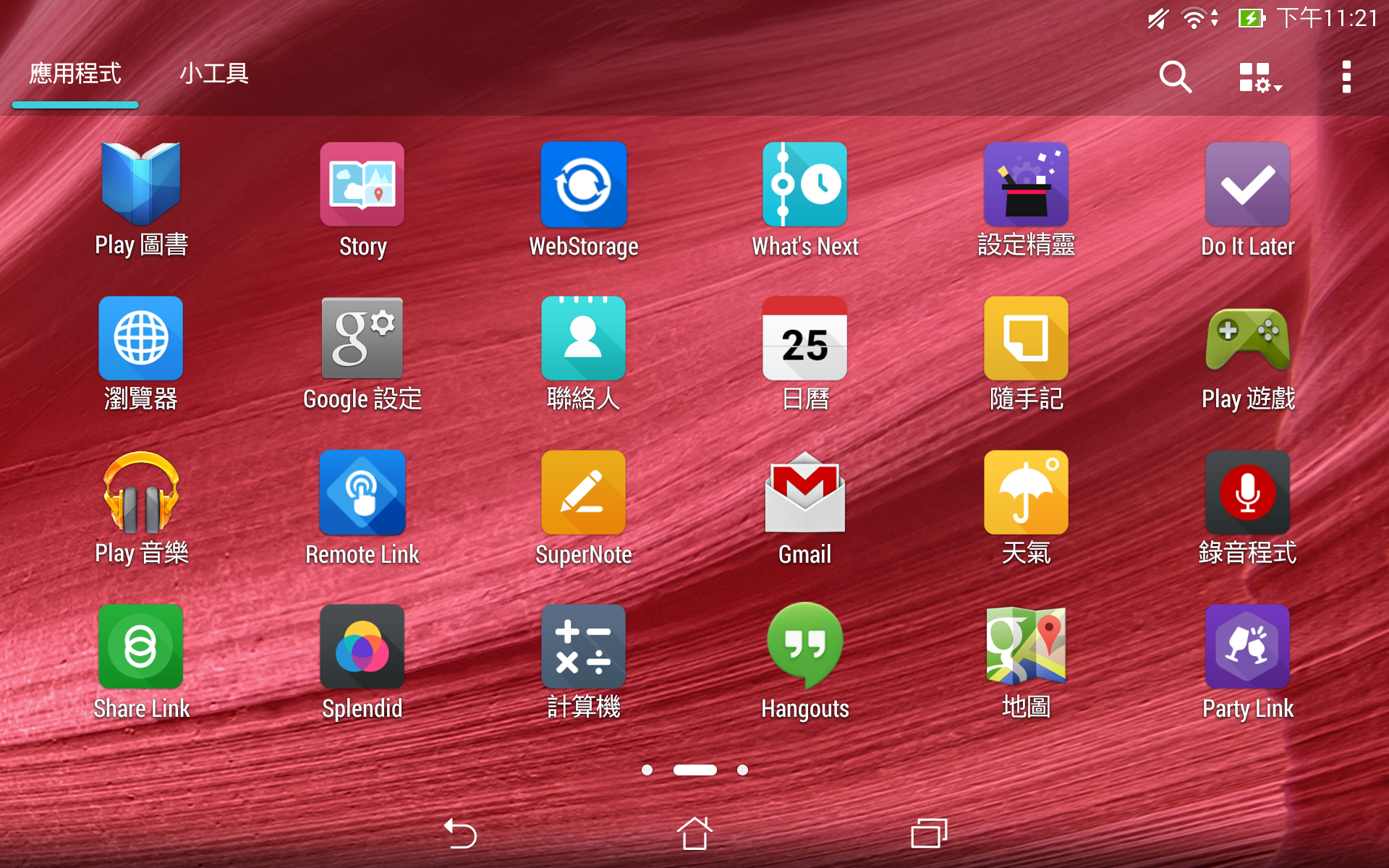Tap the Android home button
Viewport: 1389px width, 868px height.
[694, 833]
